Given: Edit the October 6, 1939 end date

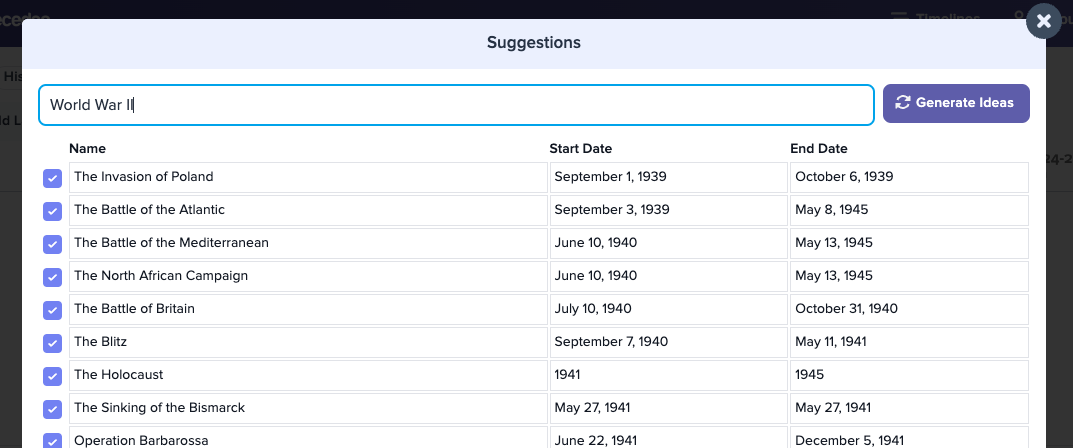Looking at the screenshot, I should coord(909,177).
